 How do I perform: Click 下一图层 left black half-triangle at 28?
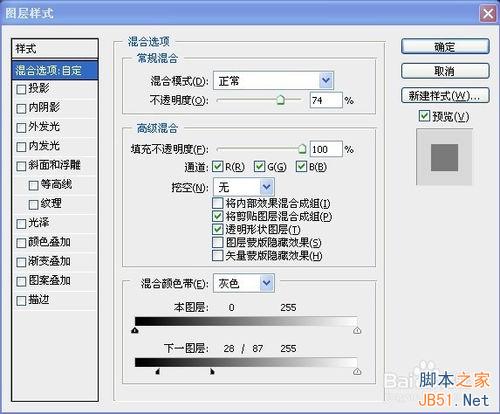coord(158,371)
